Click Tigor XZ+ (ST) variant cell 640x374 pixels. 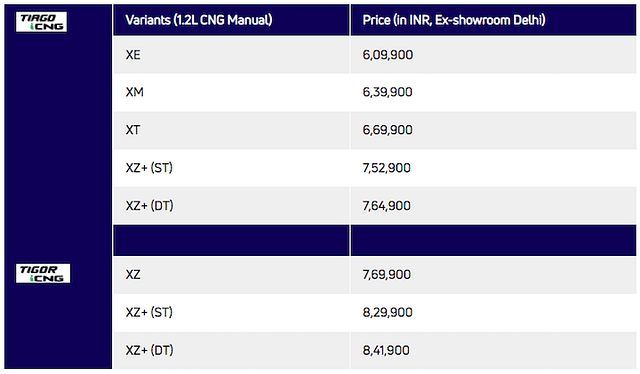231,312
